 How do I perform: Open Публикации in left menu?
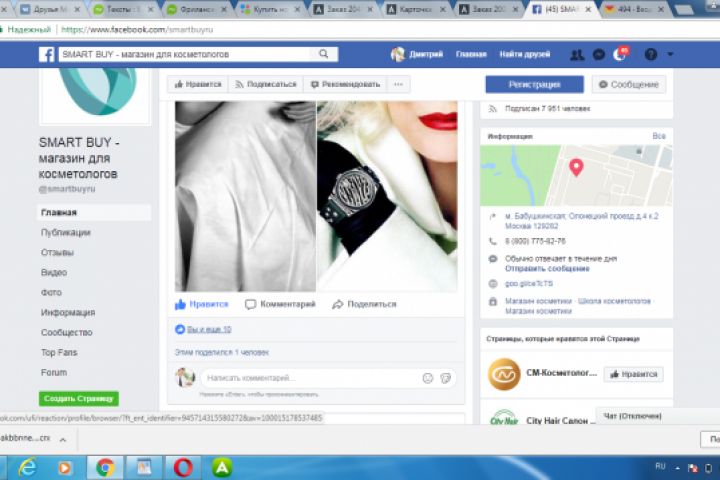pyautogui.click(x=66, y=232)
